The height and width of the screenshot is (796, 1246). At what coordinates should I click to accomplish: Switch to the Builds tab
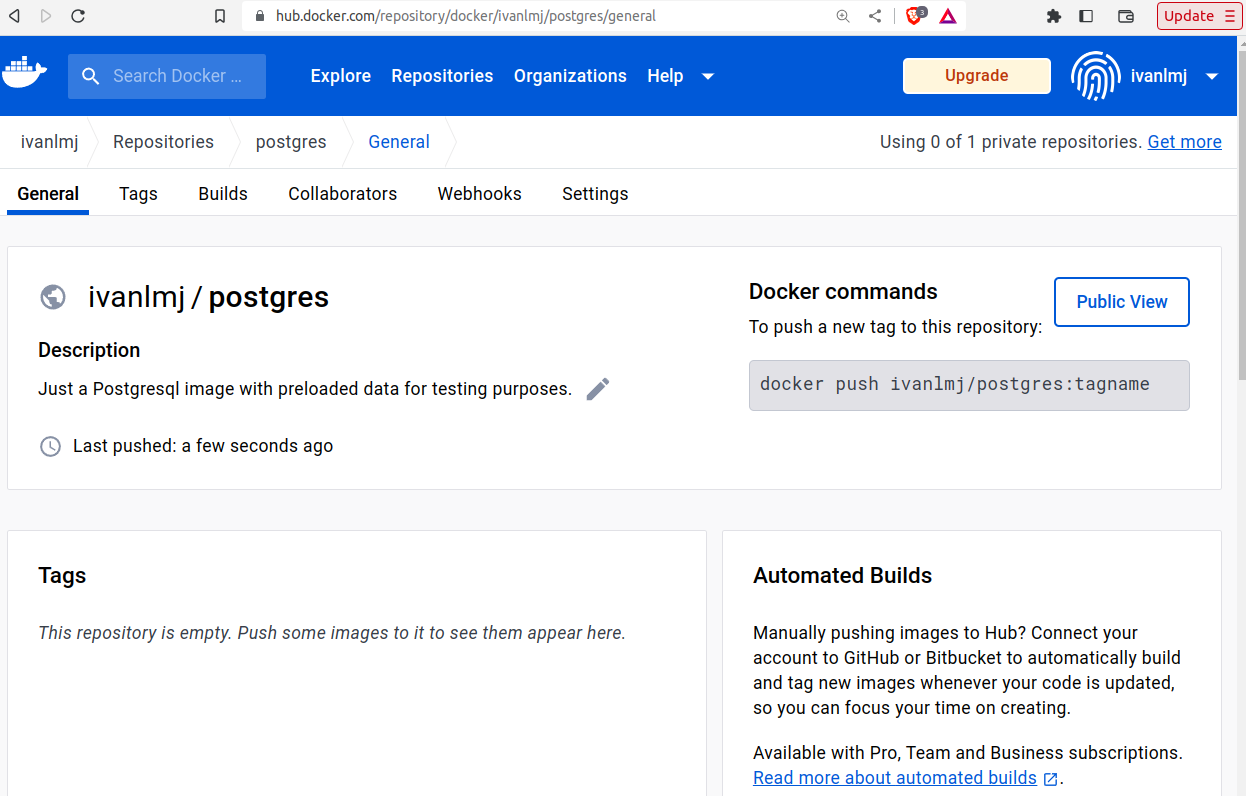223,194
